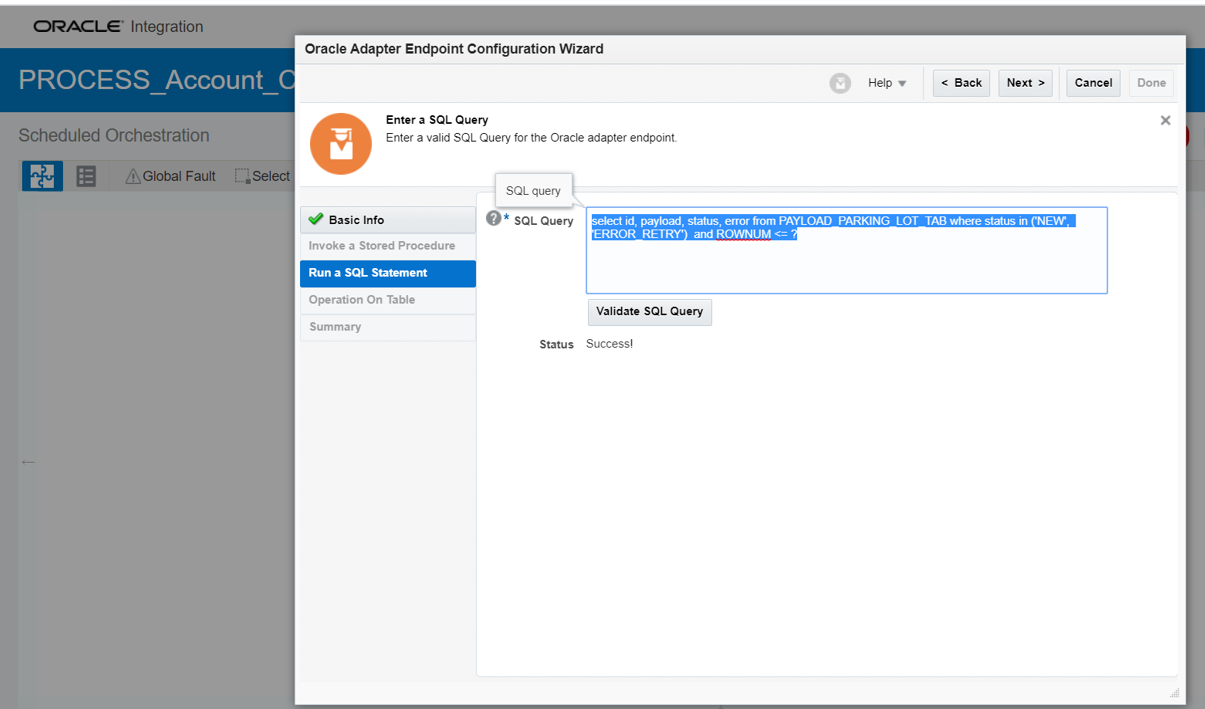The height and width of the screenshot is (709, 1205).
Task: Click the canvas view puzzle icon
Action: point(42,176)
